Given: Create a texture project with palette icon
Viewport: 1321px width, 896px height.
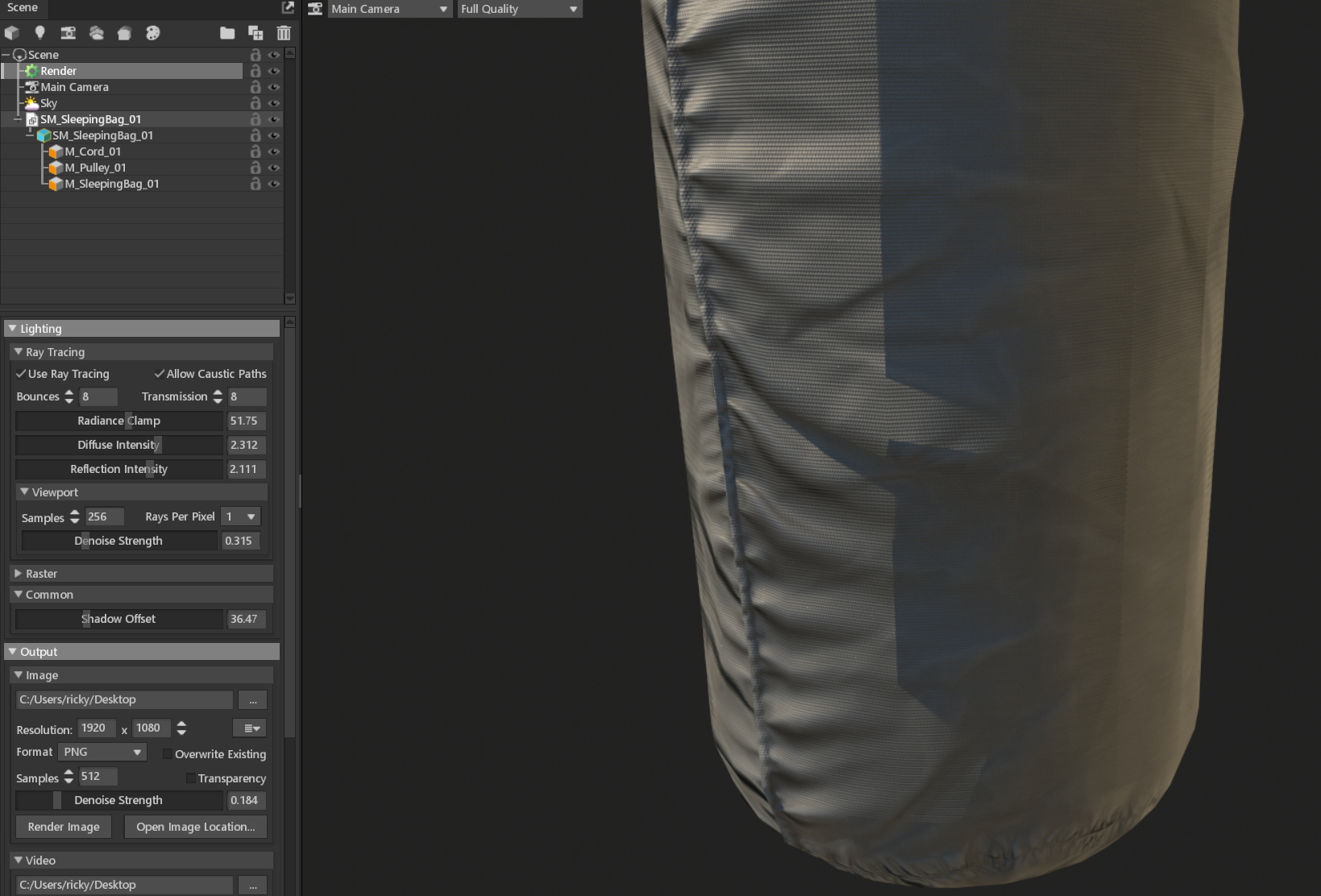Looking at the screenshot, I should tap(152, 33).
